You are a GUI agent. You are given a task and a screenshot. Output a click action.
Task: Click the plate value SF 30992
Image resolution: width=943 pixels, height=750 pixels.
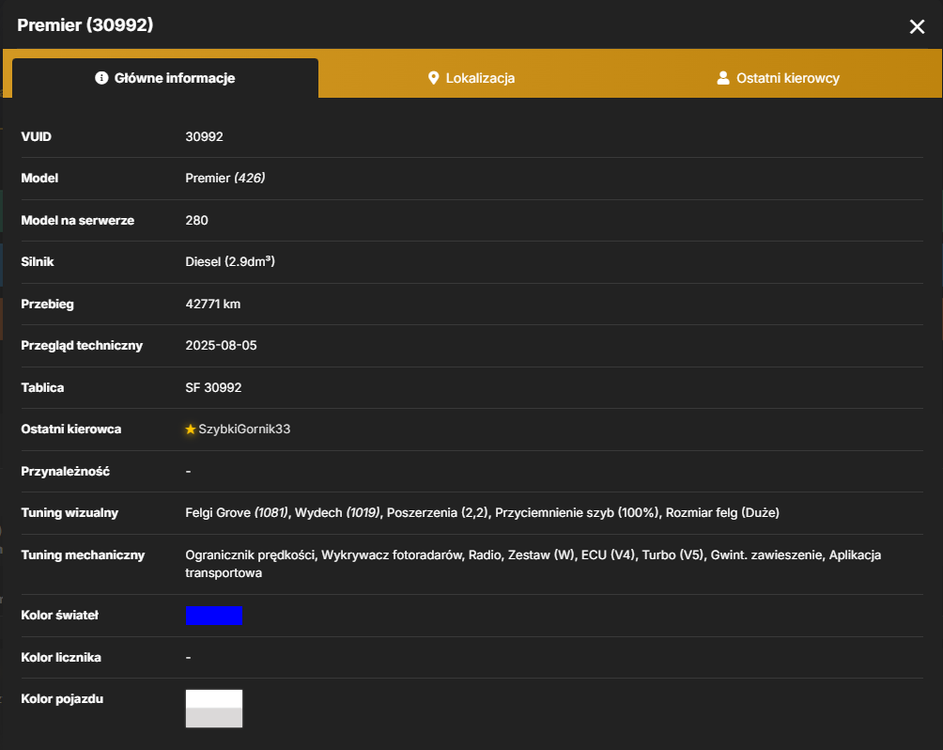[x=213, y=387]
